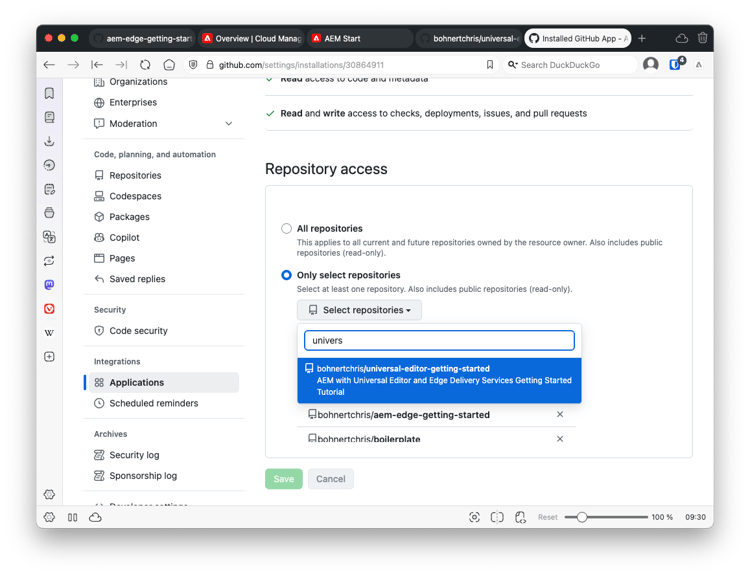750x576 pixels.
Task: Select the Installed GitHub App tab
Action: coord(578,38)
